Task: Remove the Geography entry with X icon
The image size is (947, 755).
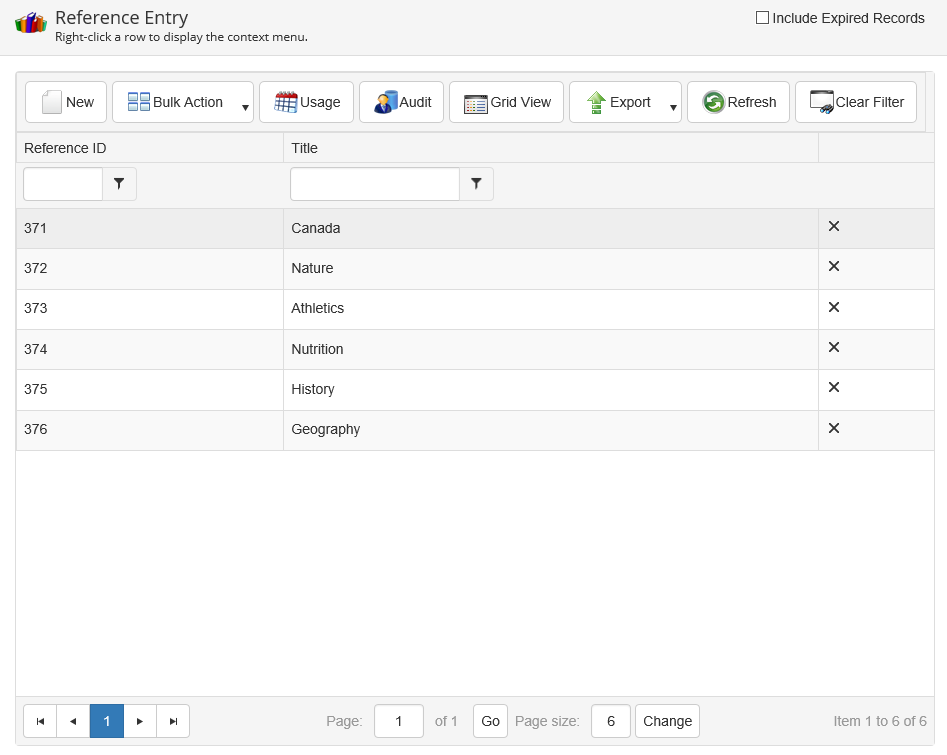Action: [834, 428]
